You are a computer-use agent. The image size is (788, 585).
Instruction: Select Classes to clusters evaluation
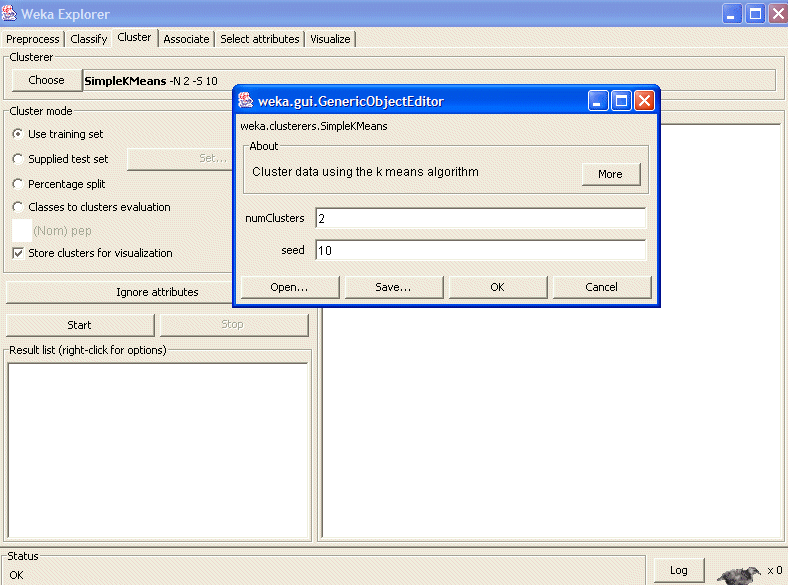(x=18, y=207)
